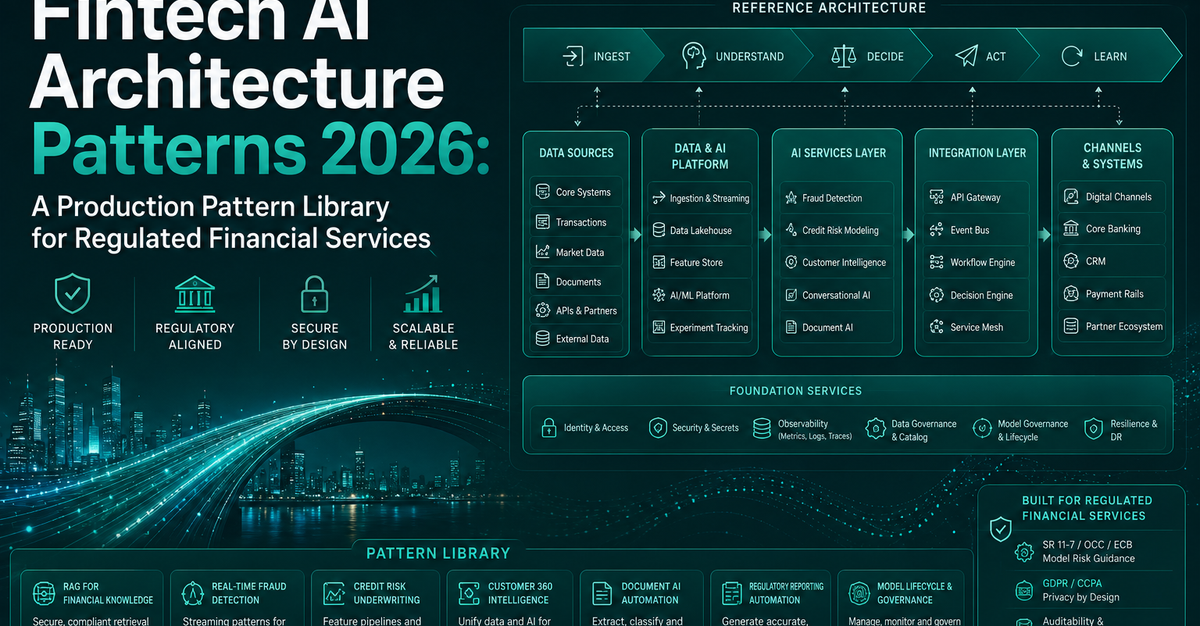Image resolution: width=1200 pixels, height=626 pixels.
Task: Select the Ingestion & Streaming item
Action: click(700, 198)
